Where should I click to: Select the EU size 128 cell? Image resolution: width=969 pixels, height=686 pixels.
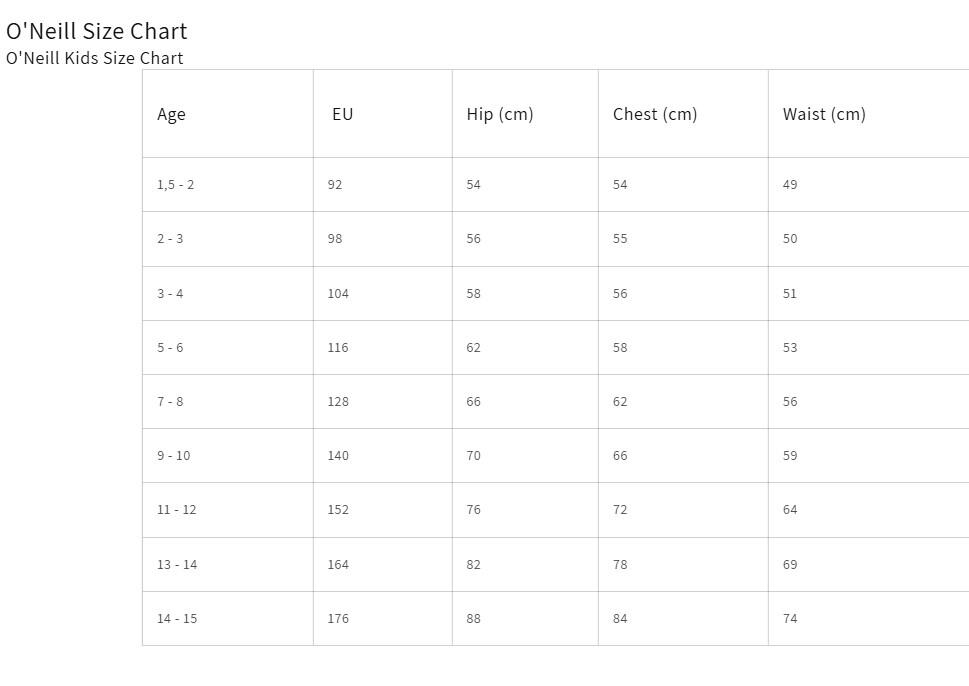(x=383, y=402)
